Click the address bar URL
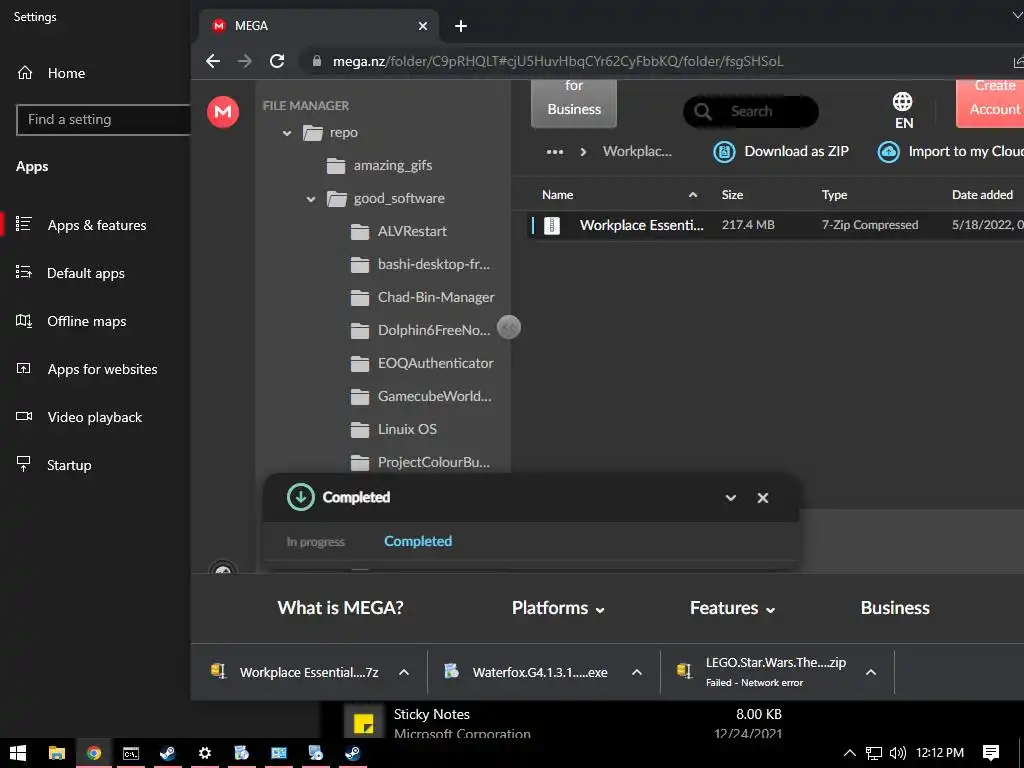1024x768 pixels. click(x=558, y=61)
